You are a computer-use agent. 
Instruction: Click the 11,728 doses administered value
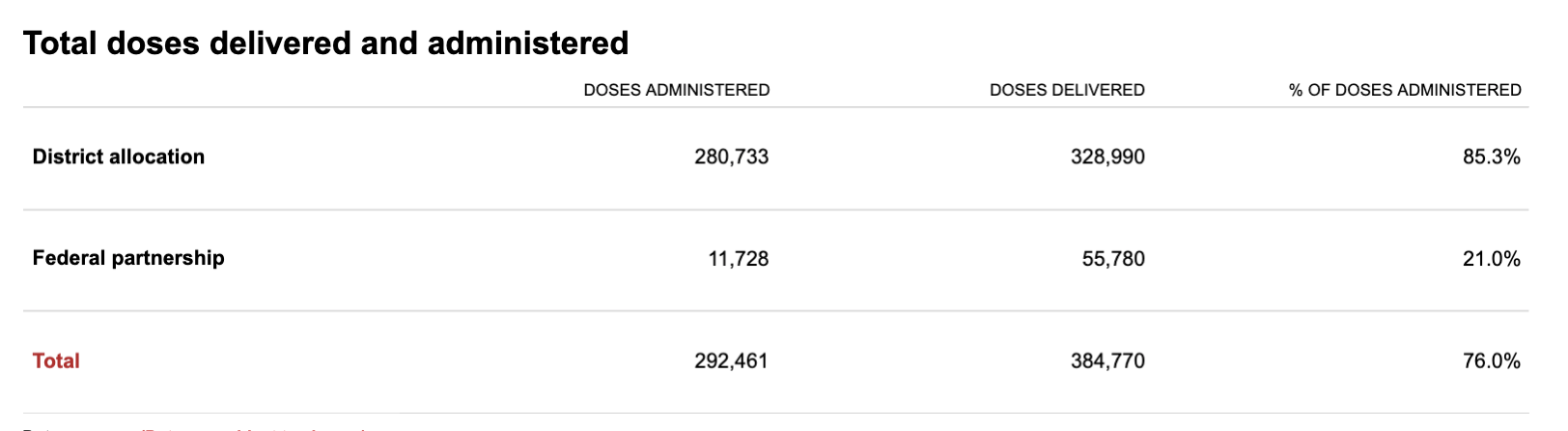(x=738, y=259)
